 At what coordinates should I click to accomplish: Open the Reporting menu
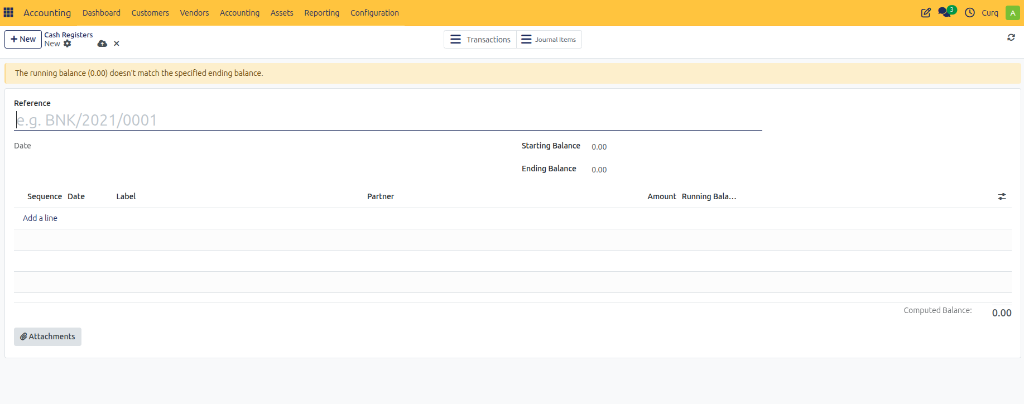tap(322, 13)
